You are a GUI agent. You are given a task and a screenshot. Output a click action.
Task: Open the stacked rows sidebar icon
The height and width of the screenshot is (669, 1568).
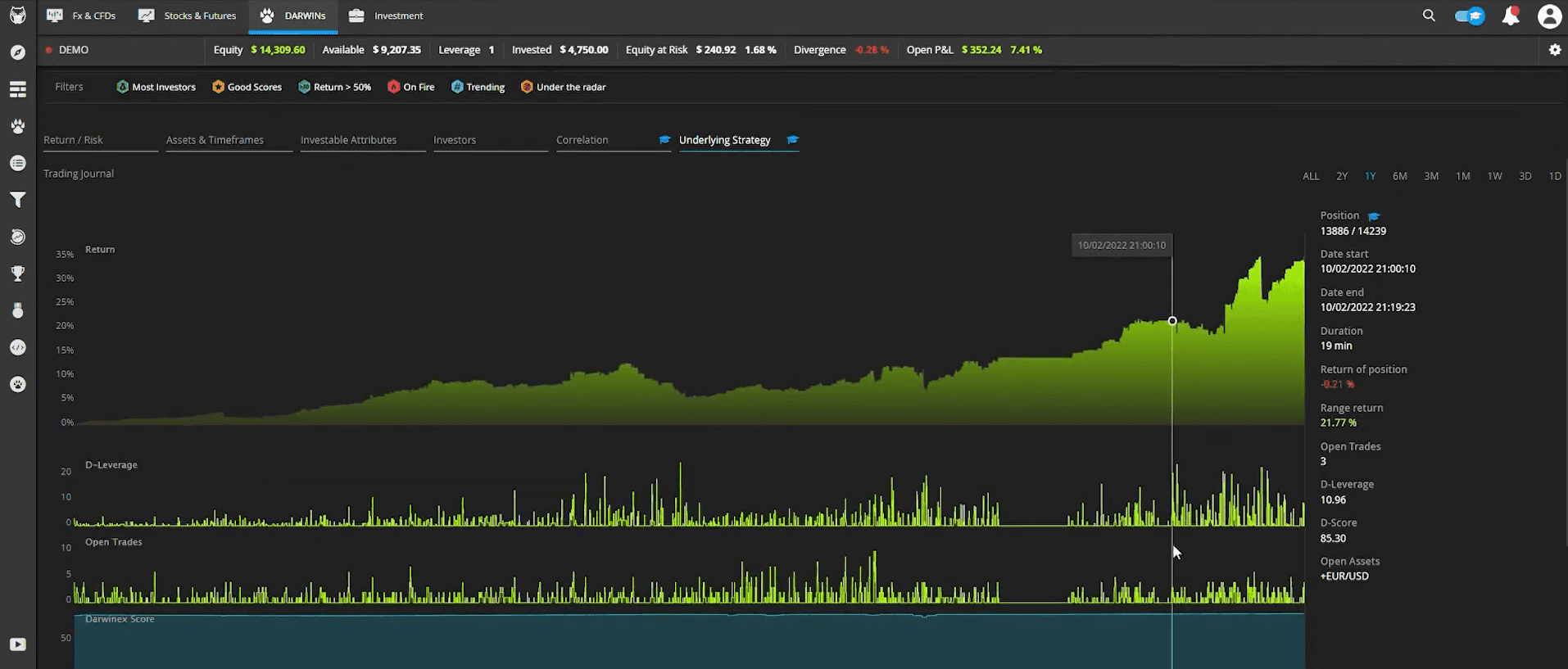[18, 89]
